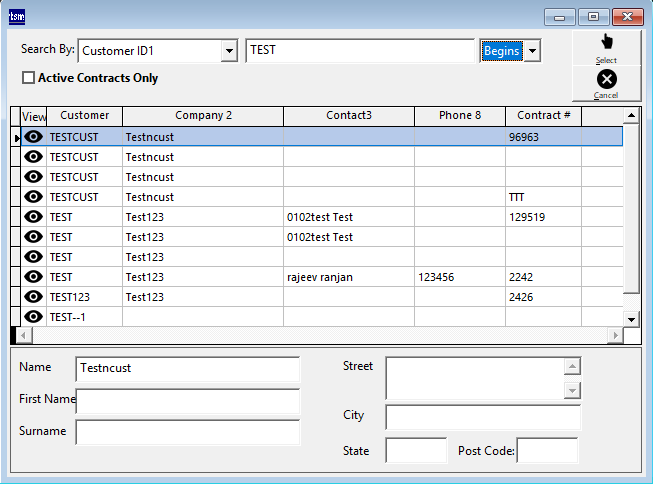This screenshot has width=653, height=484.
Task: Click the Cancel X icon
Action: coord(606,79)
